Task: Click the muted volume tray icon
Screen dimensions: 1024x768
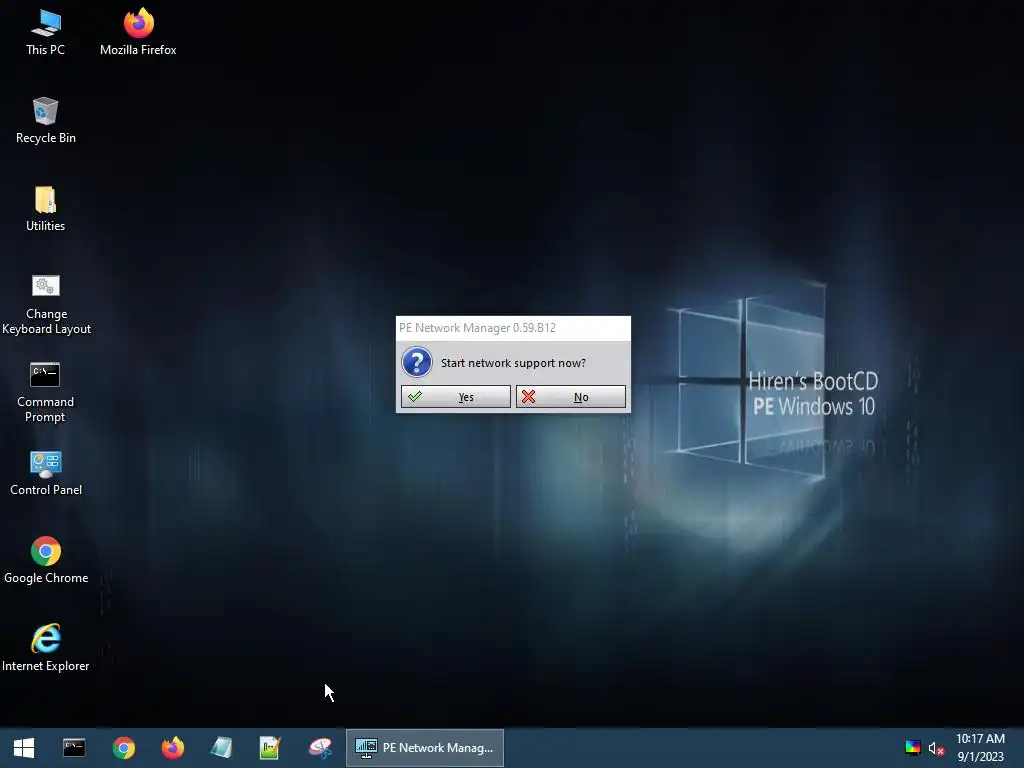Action: [x=936, y=748]
